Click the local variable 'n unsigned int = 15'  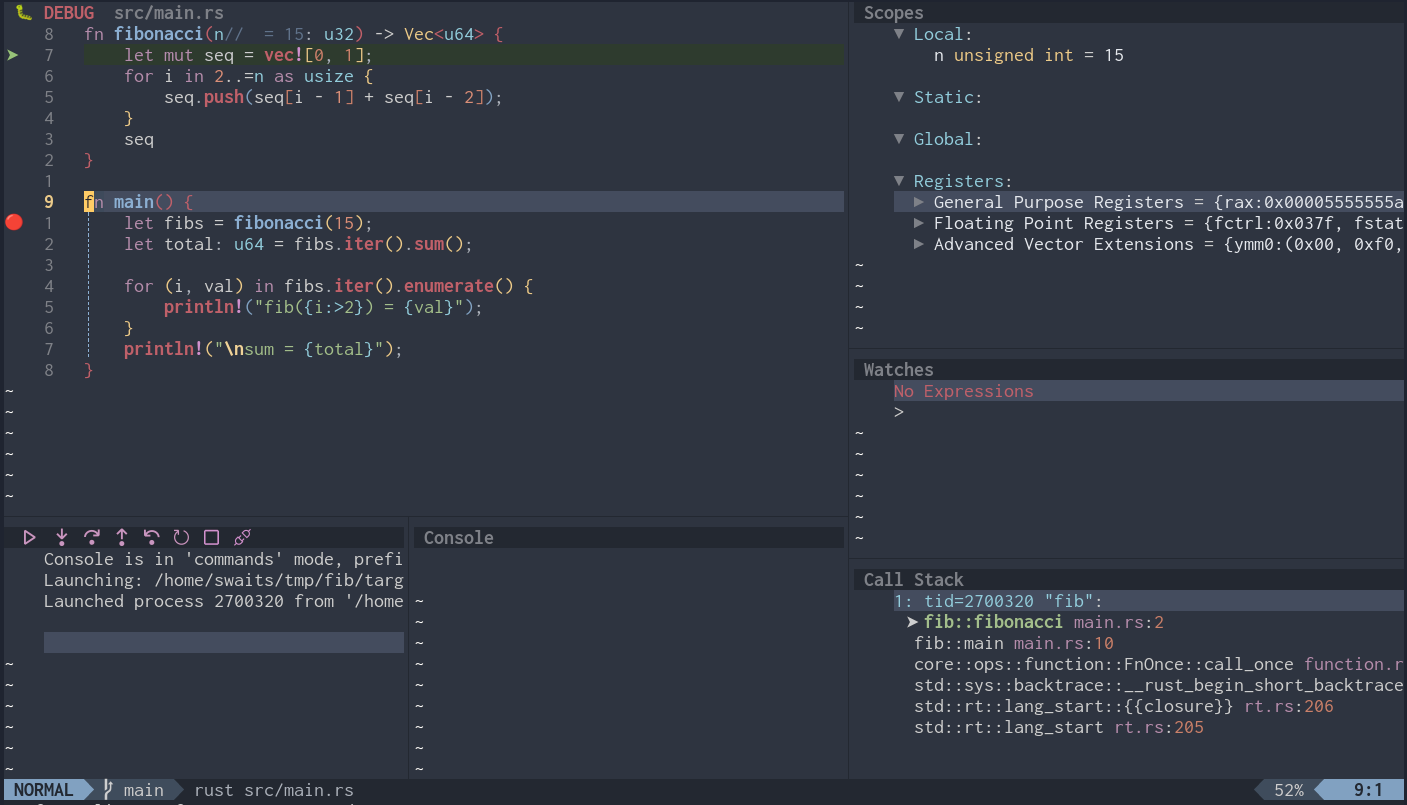pyautogui.click(x=1029, y=55)
